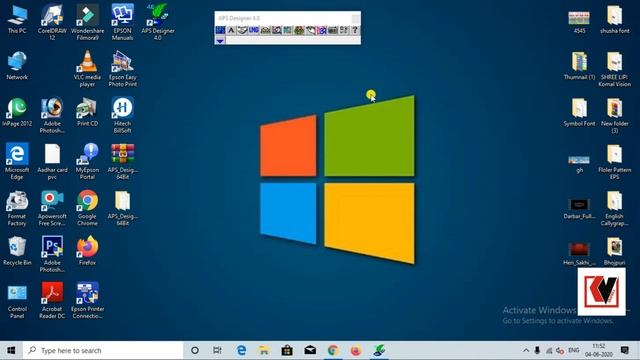Open Epson Printer Connection shortcut
Viewport: 640px width, 360px height.
tap(87, 300)
